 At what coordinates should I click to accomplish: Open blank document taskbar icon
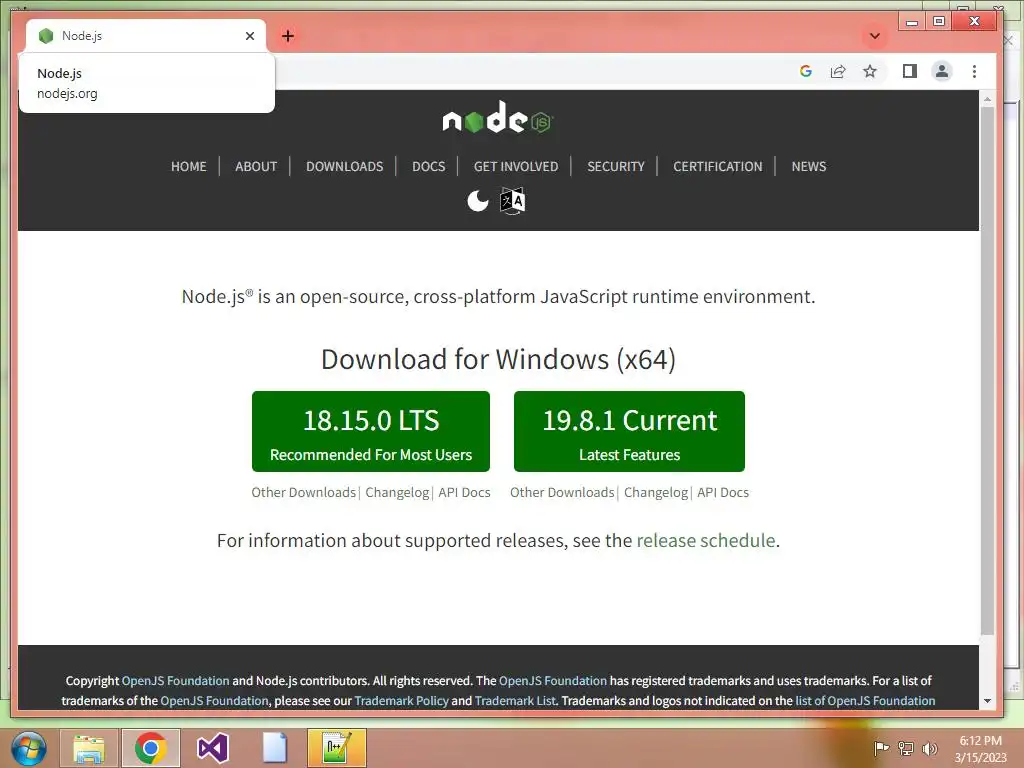pos(275,748)
